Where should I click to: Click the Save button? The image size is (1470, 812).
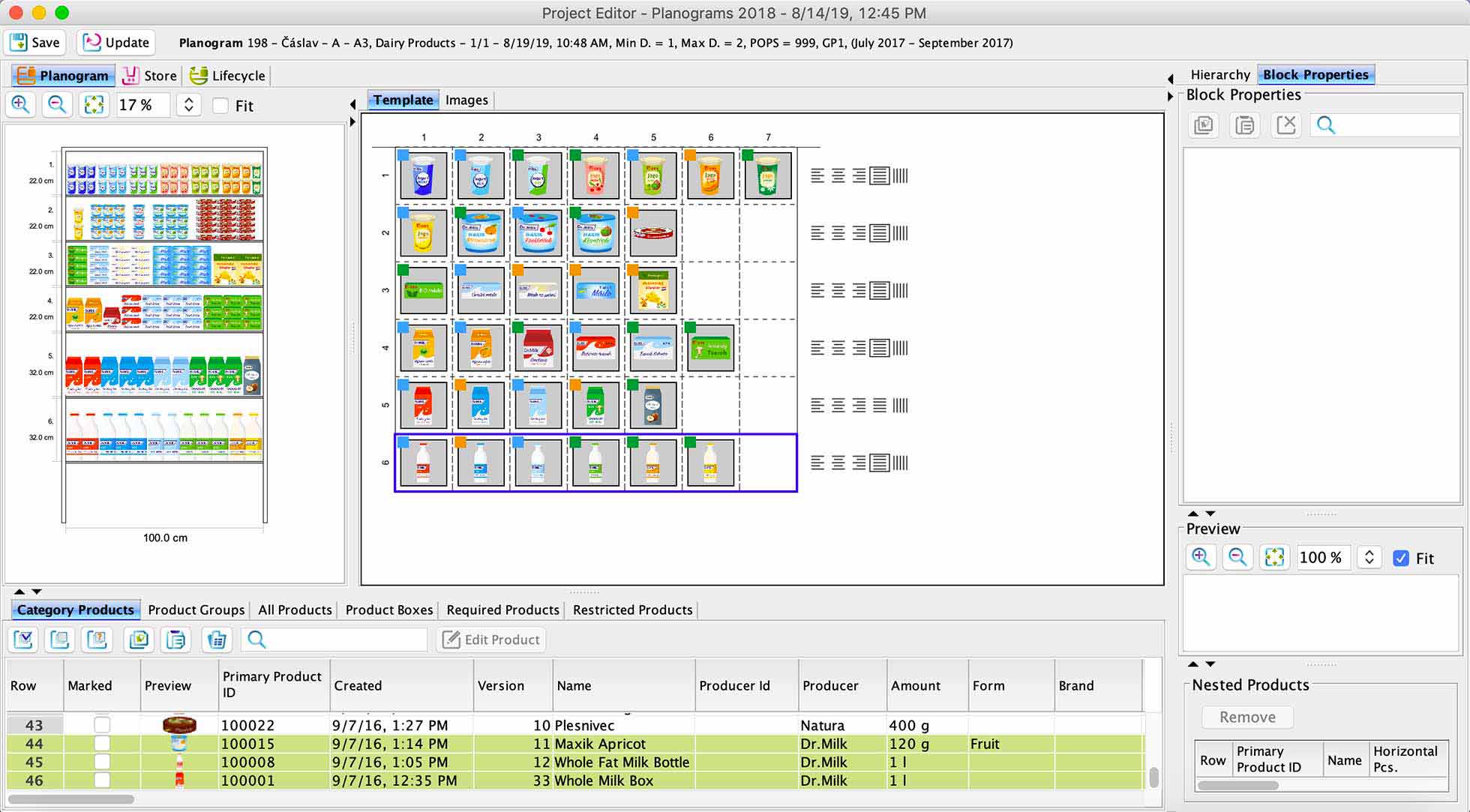pos(35,43)
